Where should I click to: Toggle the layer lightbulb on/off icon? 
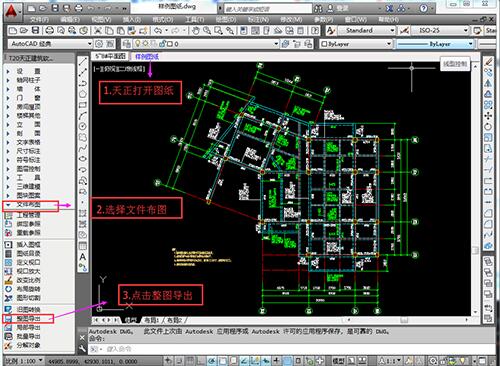tap(137, 44)
